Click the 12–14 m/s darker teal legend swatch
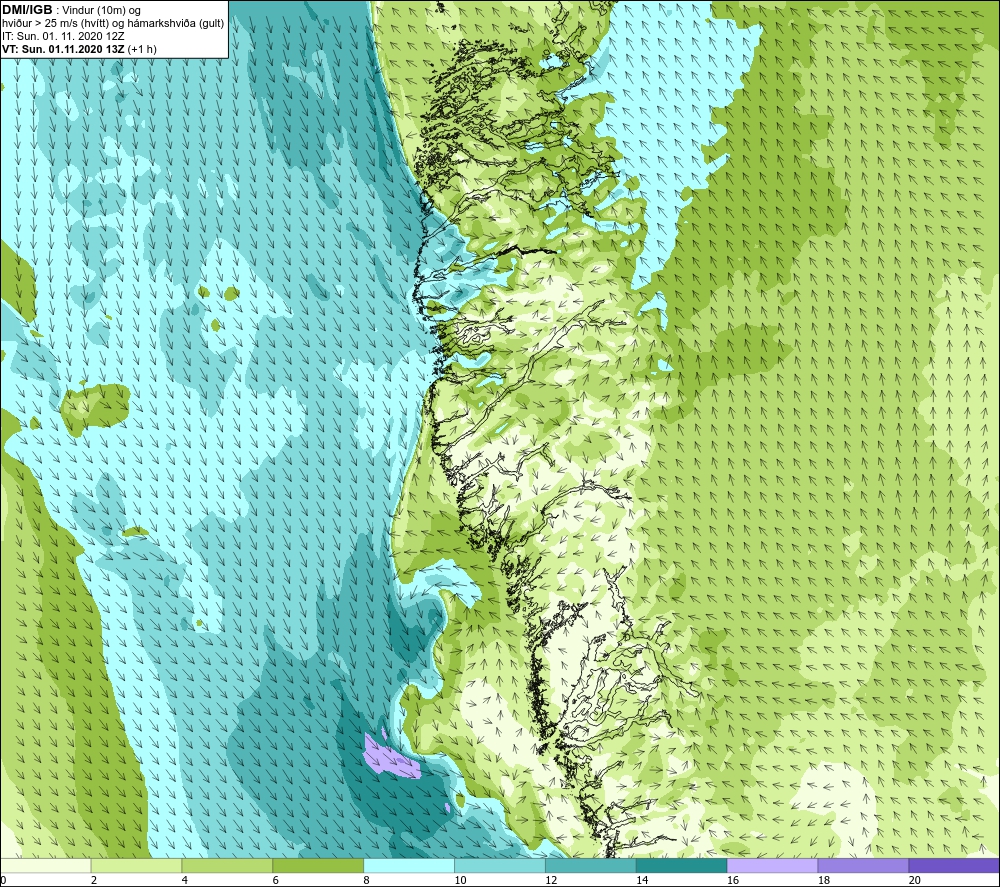The width and height of the screenshot is (1000, 887). (591, 865)
